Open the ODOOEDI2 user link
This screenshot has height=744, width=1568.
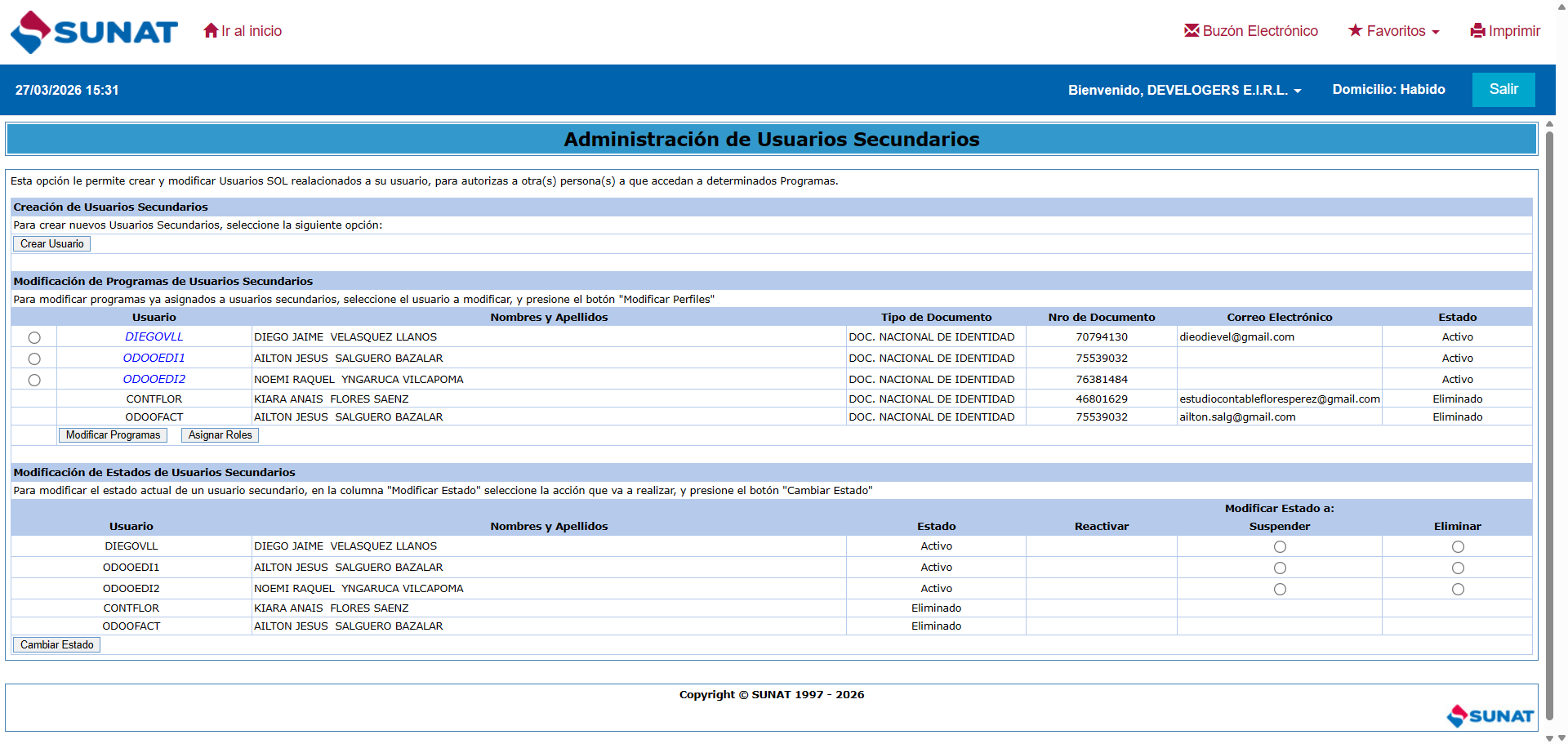coord(154,379)
